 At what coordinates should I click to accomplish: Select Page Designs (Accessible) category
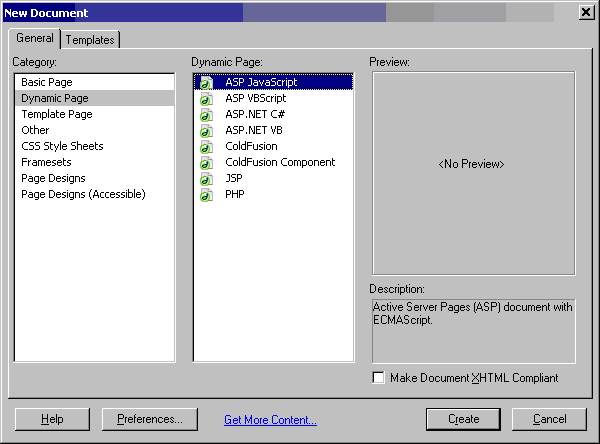click(83, 194)
